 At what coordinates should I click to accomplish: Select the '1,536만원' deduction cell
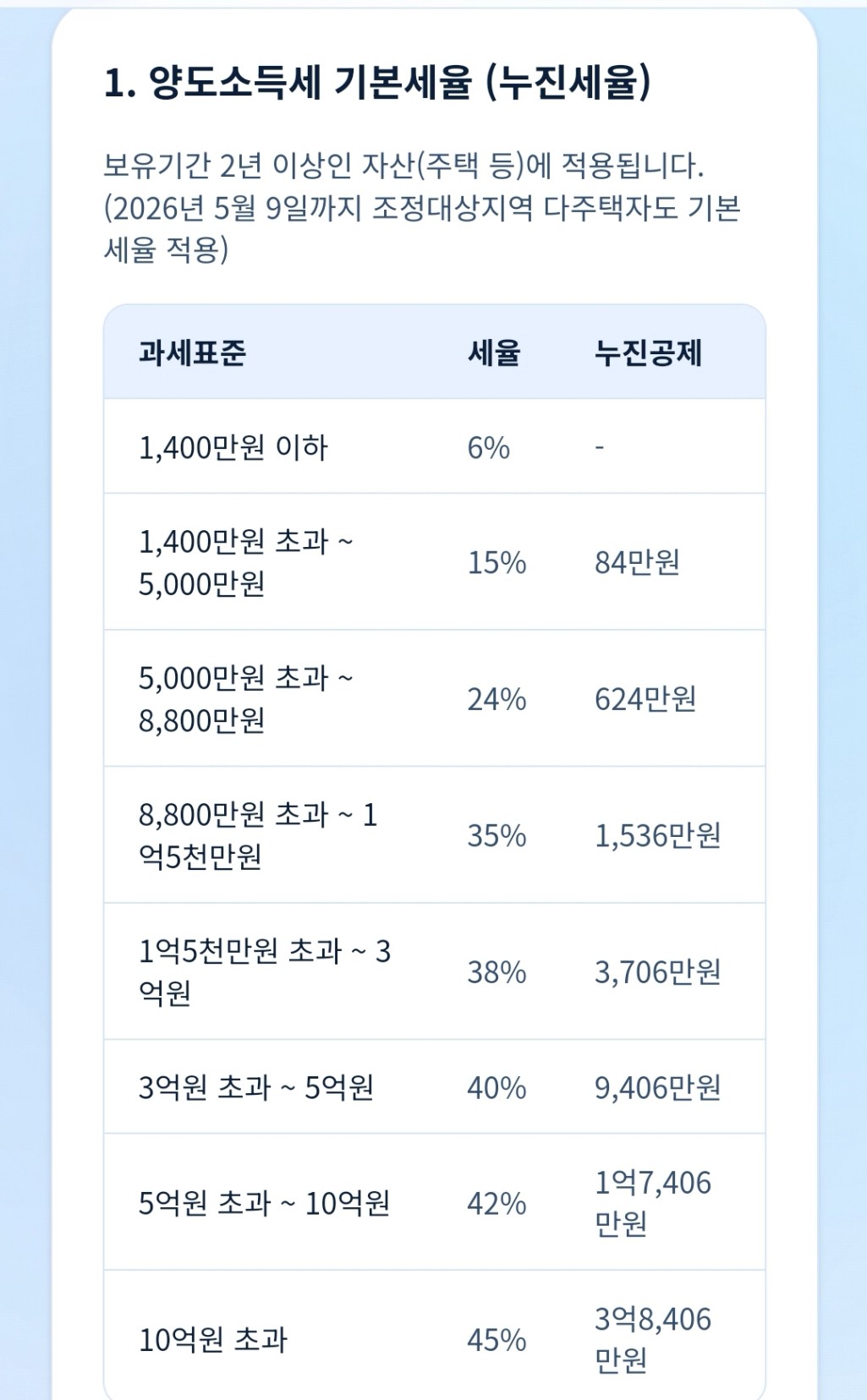(x=657, y=836)
